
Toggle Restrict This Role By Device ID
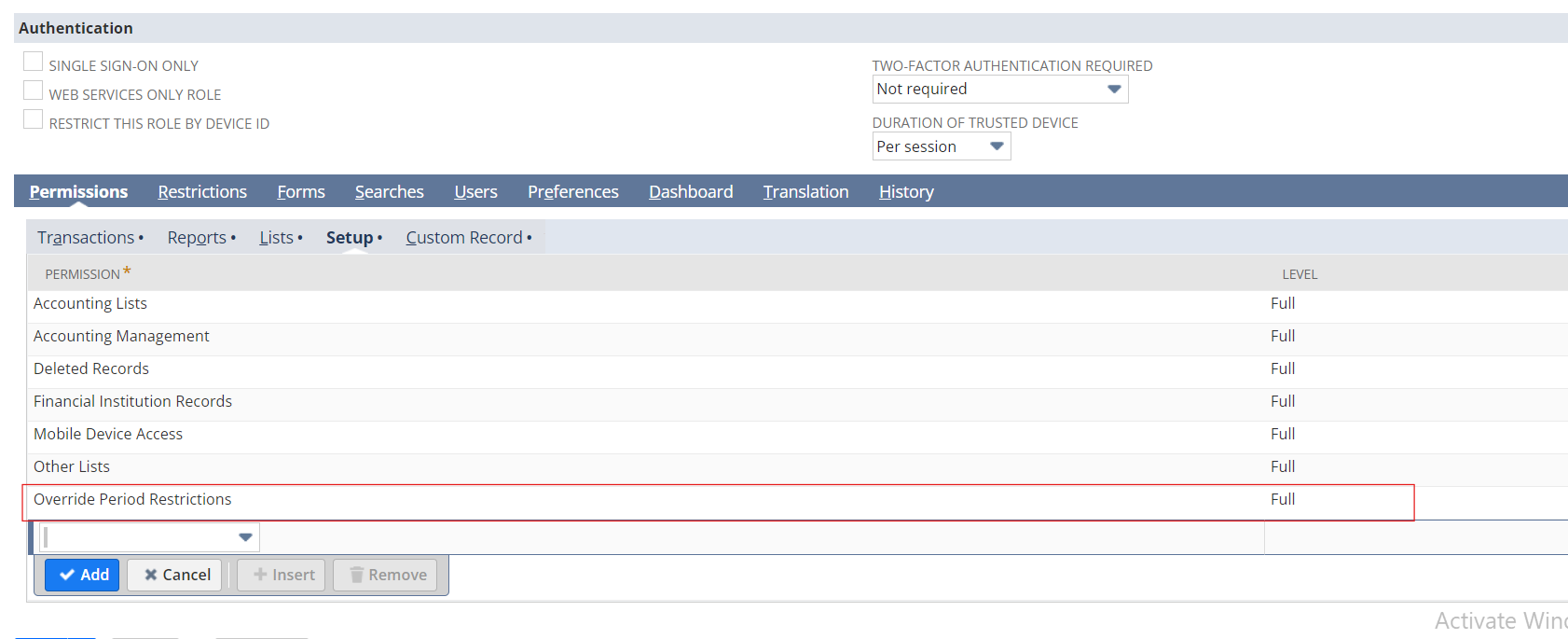[34, 120]
